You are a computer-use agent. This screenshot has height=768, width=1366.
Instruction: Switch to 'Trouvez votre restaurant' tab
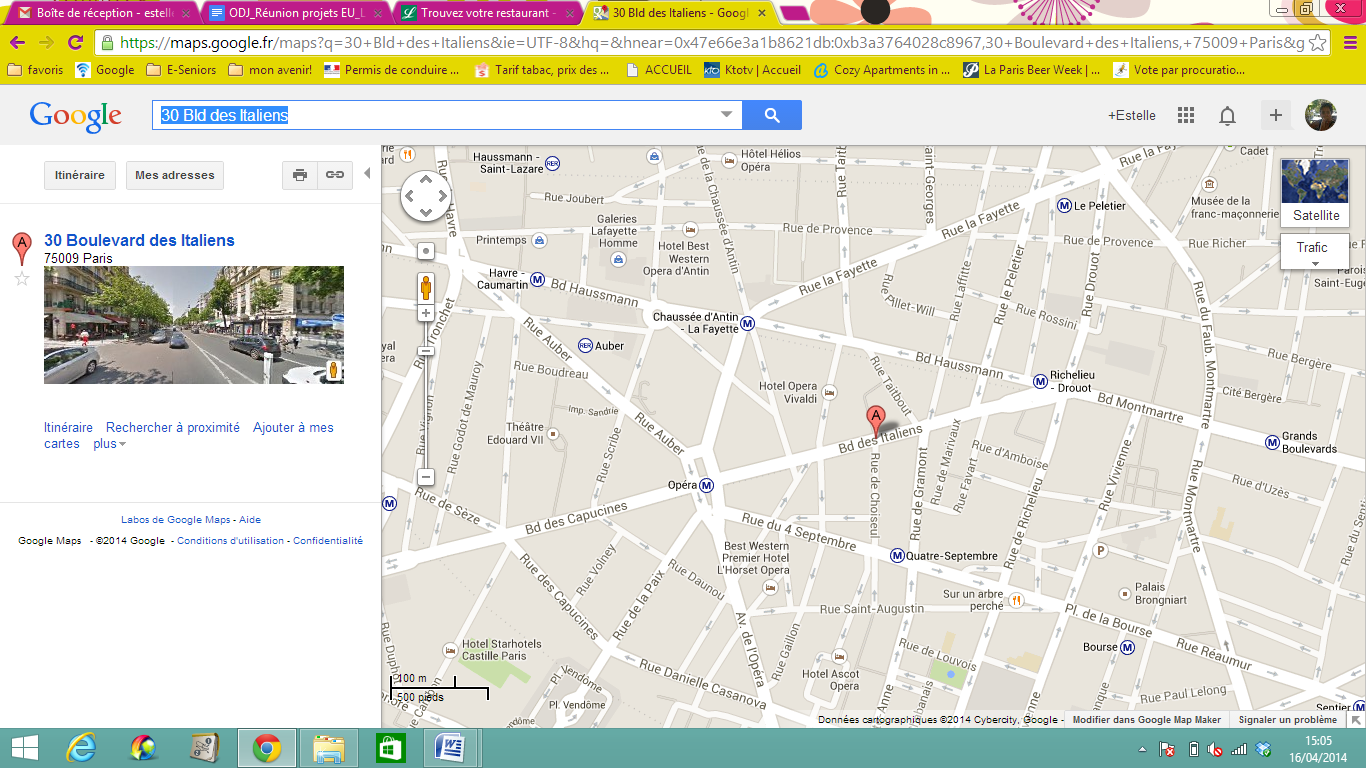(486, 13)
